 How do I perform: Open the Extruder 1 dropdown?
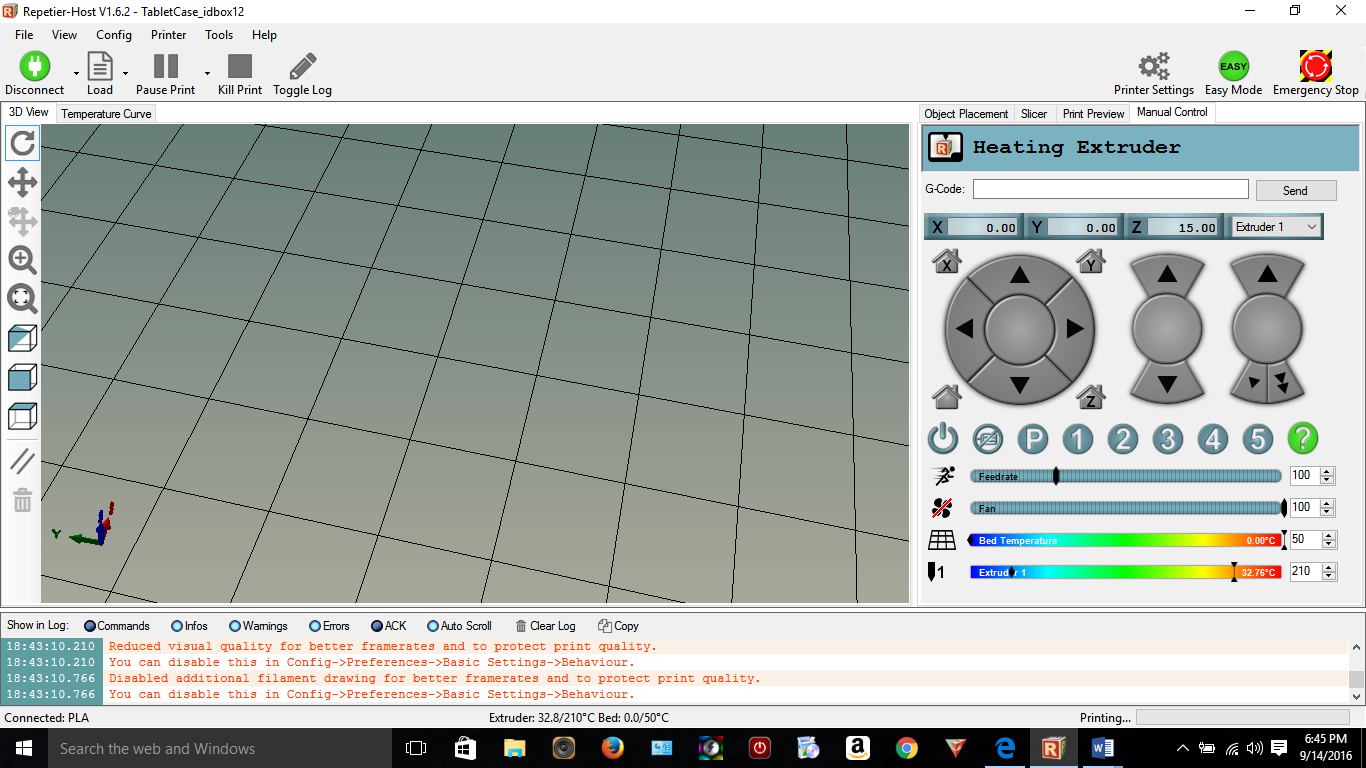point(1277,227)
